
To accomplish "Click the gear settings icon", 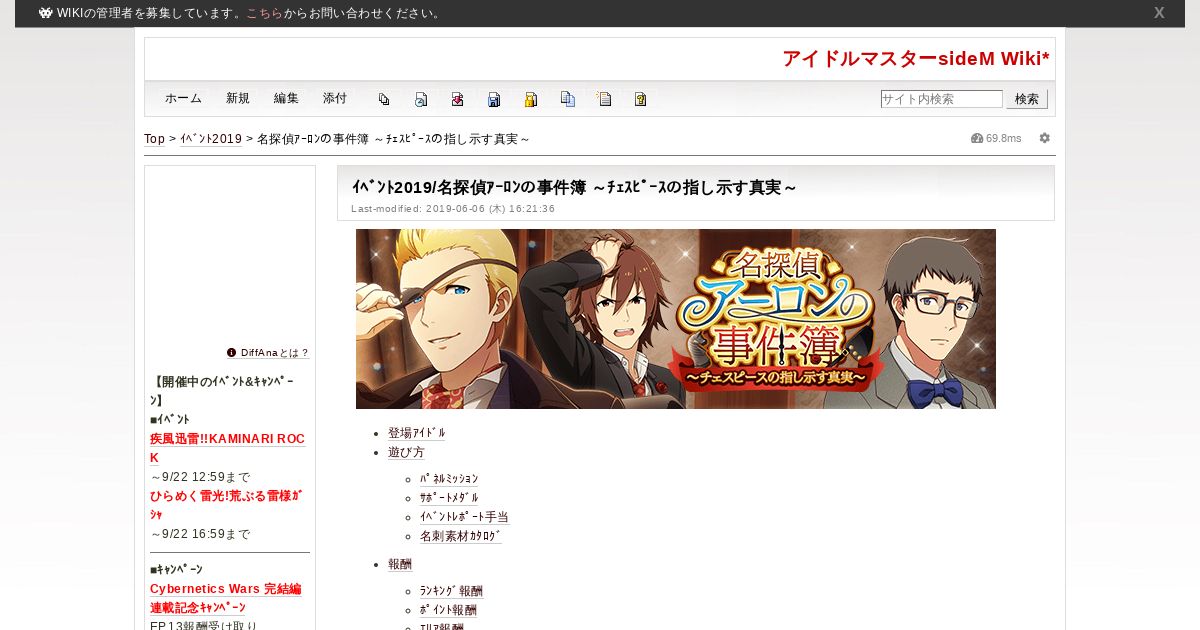I will 1045,138.
